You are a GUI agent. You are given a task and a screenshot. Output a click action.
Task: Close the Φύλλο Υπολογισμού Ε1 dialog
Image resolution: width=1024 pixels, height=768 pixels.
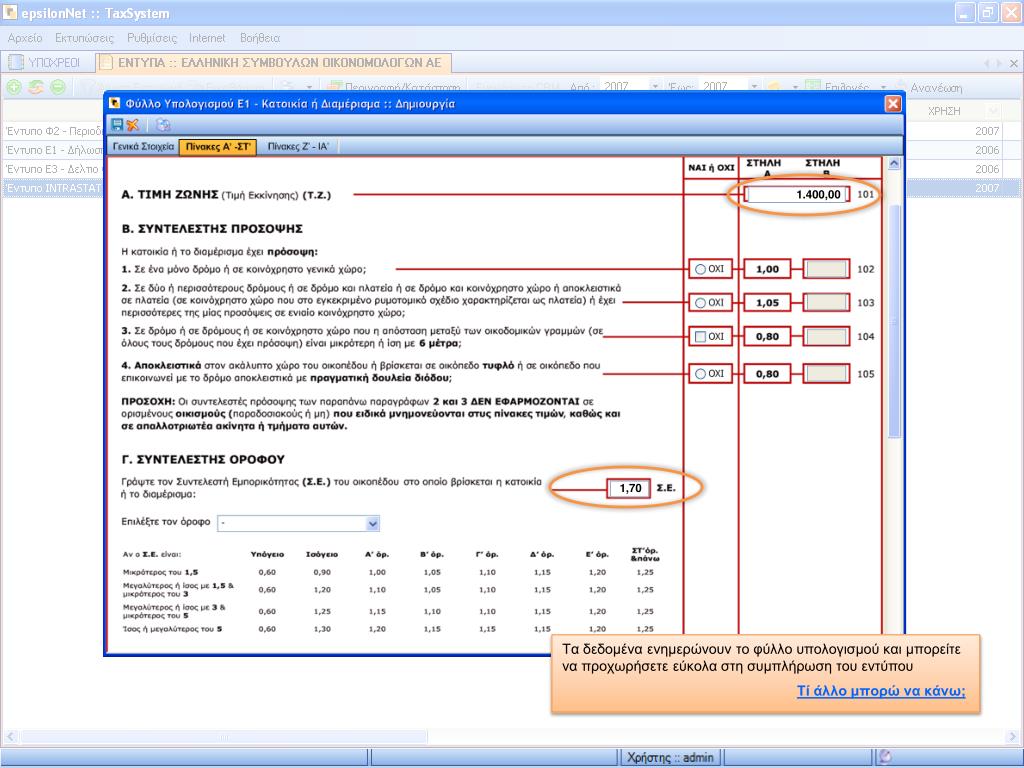(893, 103)
